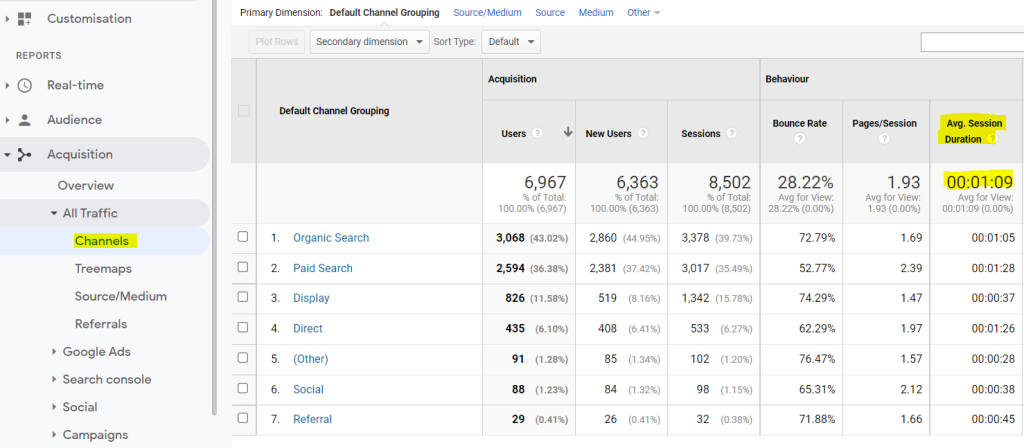
Task: Open Referrals sidebar report
Action: pos(101,324)
